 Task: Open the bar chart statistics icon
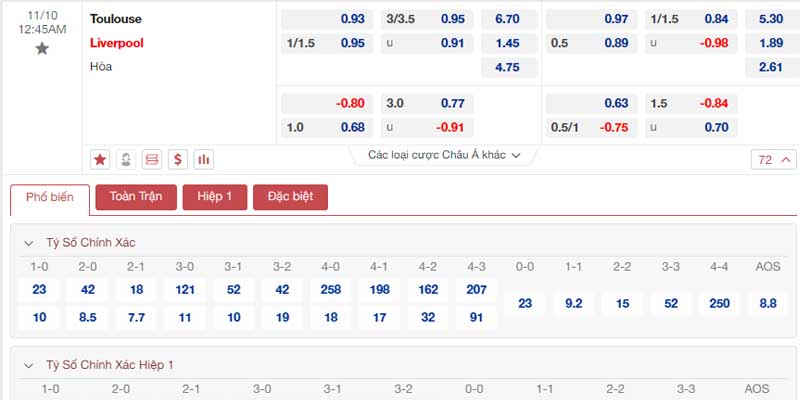(x=204, y=160)
